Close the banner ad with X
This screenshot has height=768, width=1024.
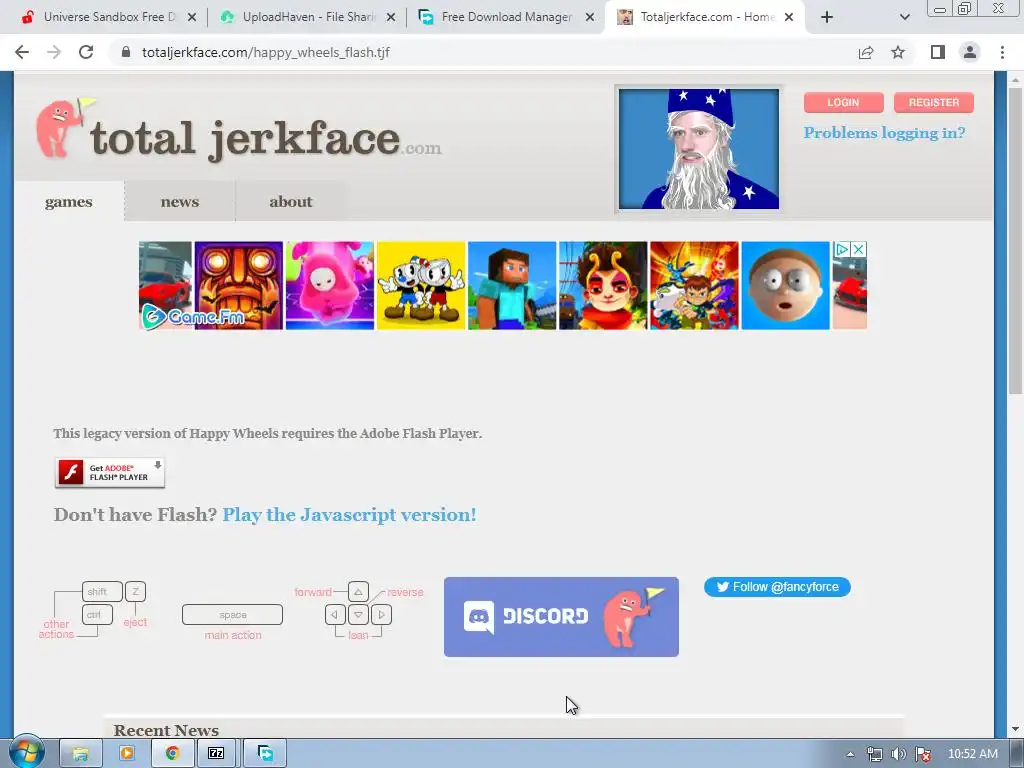(x=859, y=249)
